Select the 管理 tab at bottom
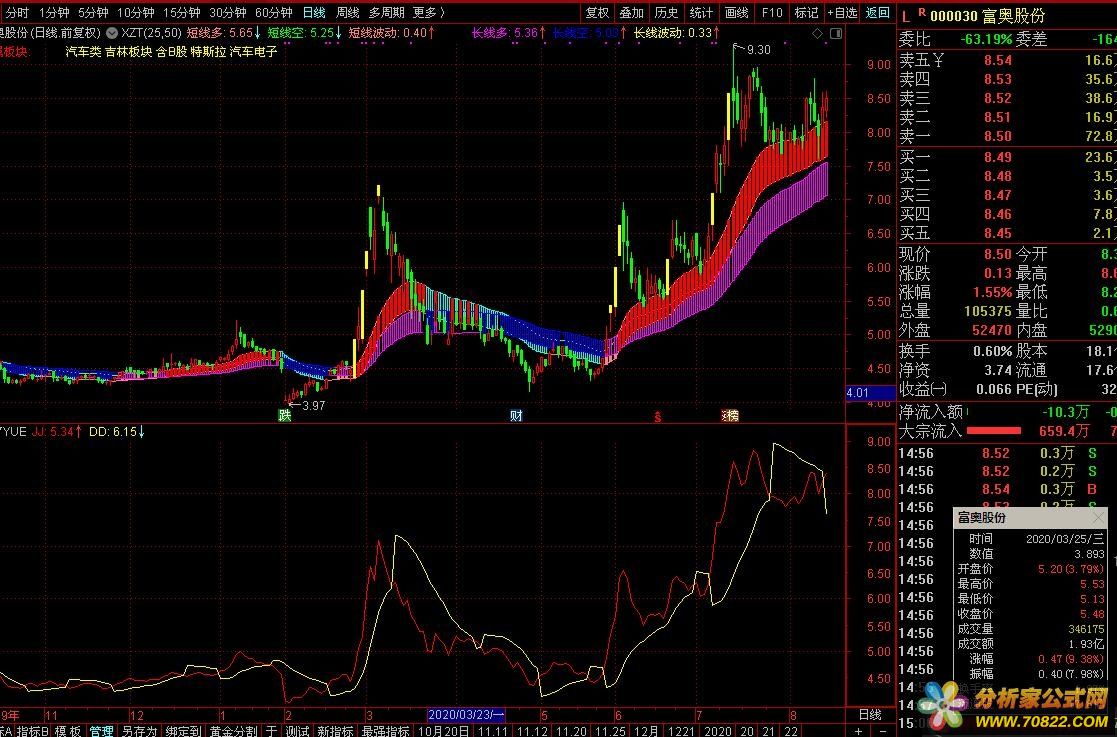 (x=101, y=731)
